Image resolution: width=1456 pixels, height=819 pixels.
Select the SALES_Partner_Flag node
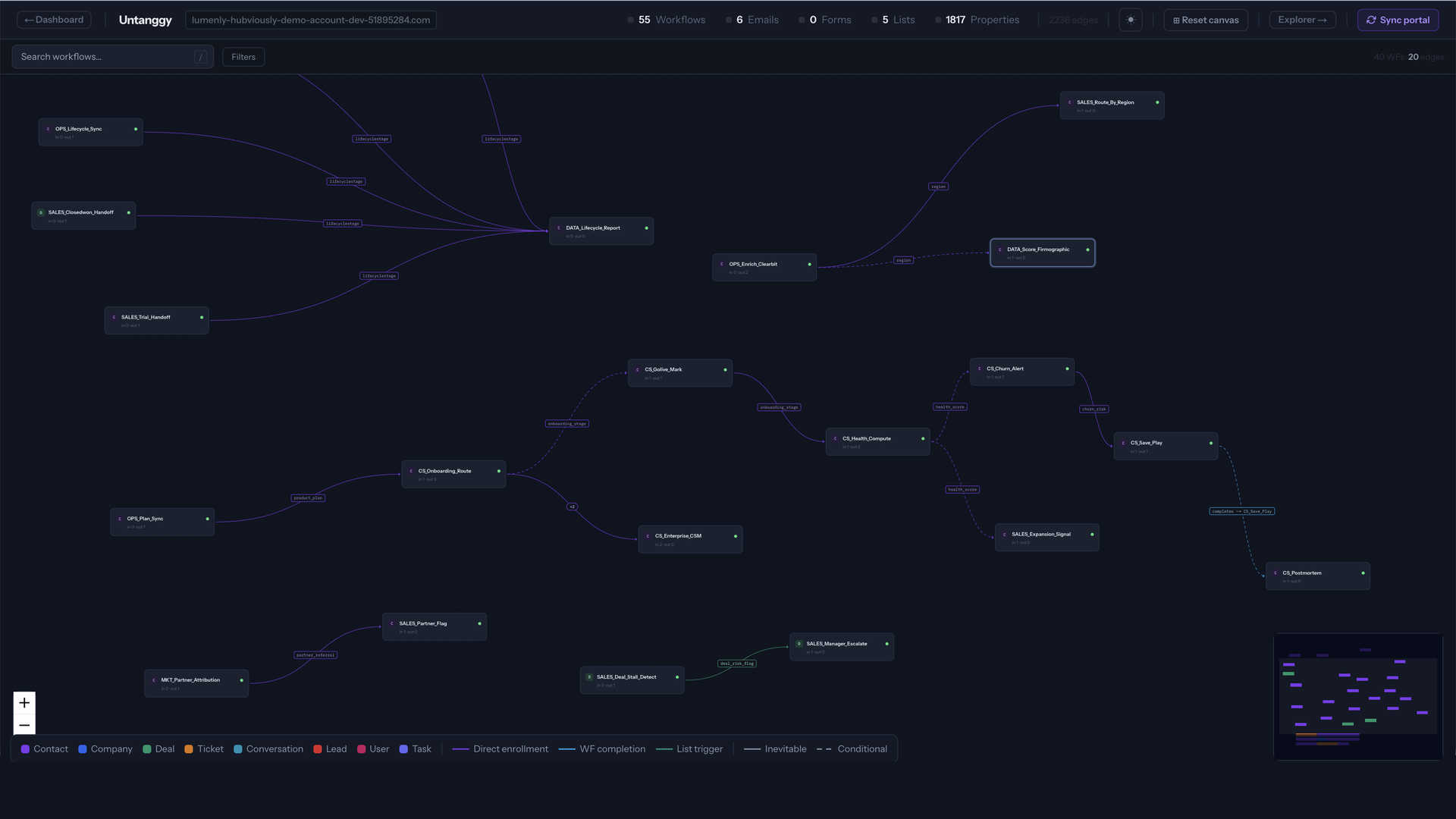(435, 626)
